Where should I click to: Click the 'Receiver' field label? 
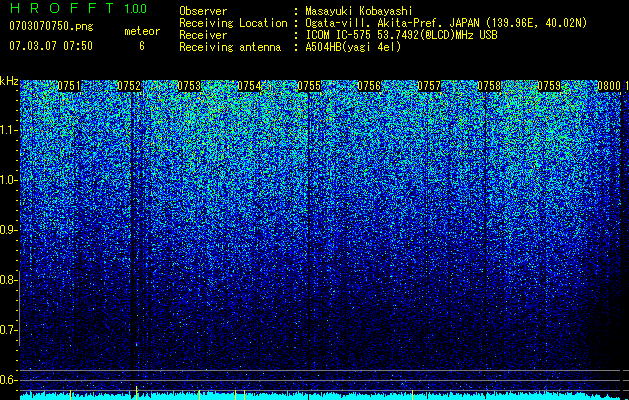(203, 35)
